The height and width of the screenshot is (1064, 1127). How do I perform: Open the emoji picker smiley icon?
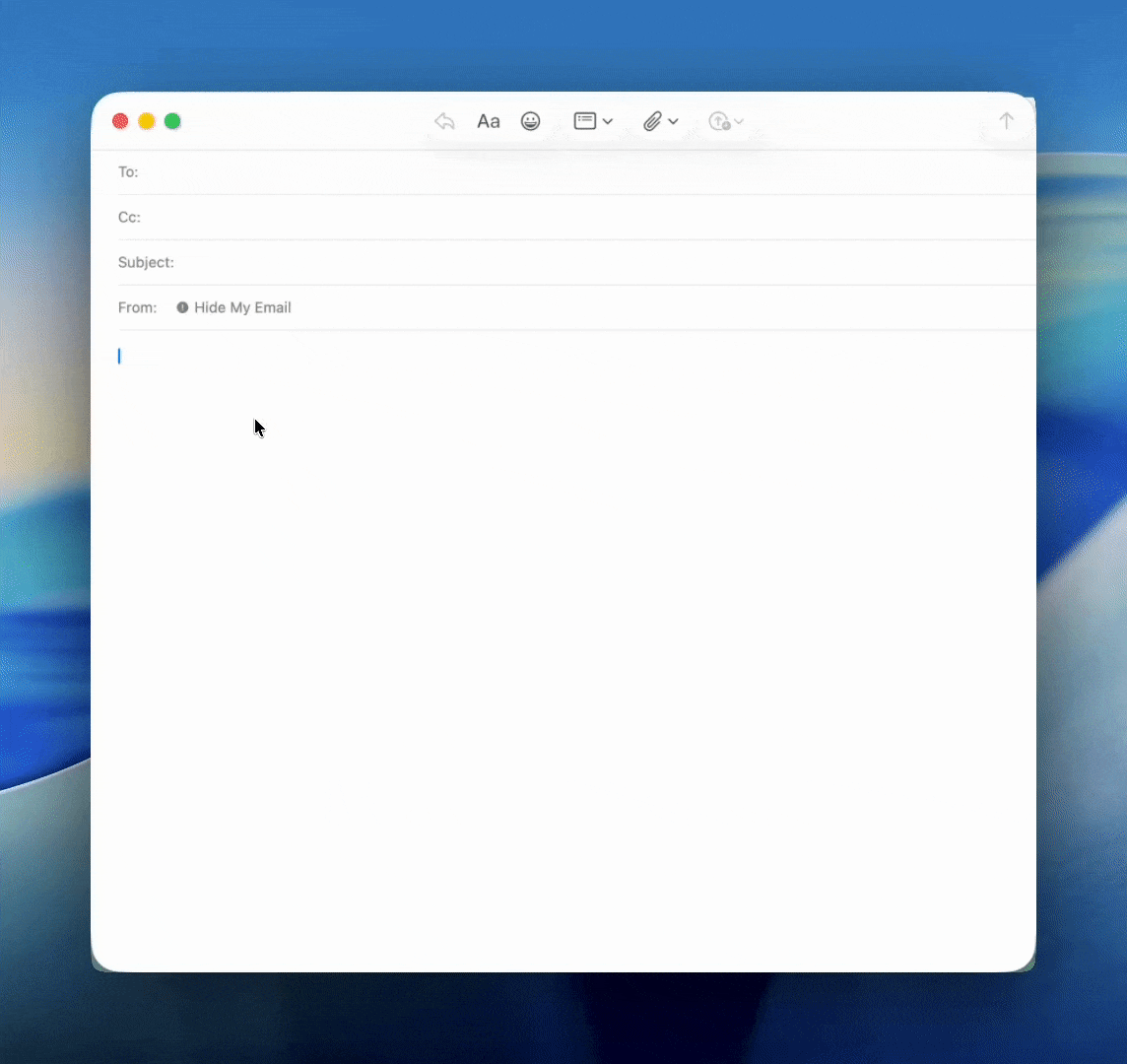(x=530, y=121)
